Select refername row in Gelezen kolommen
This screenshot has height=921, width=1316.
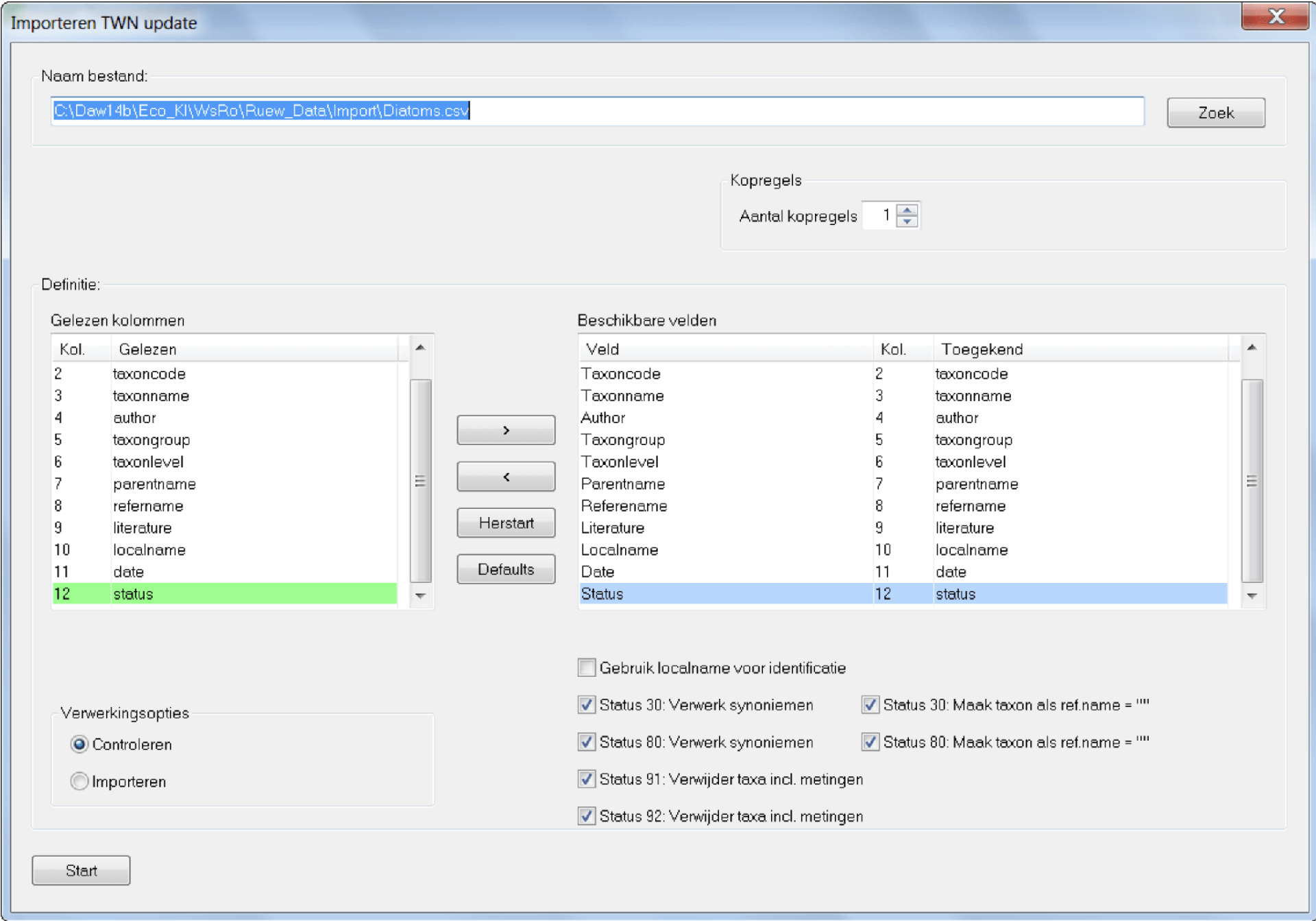[225, 505]
